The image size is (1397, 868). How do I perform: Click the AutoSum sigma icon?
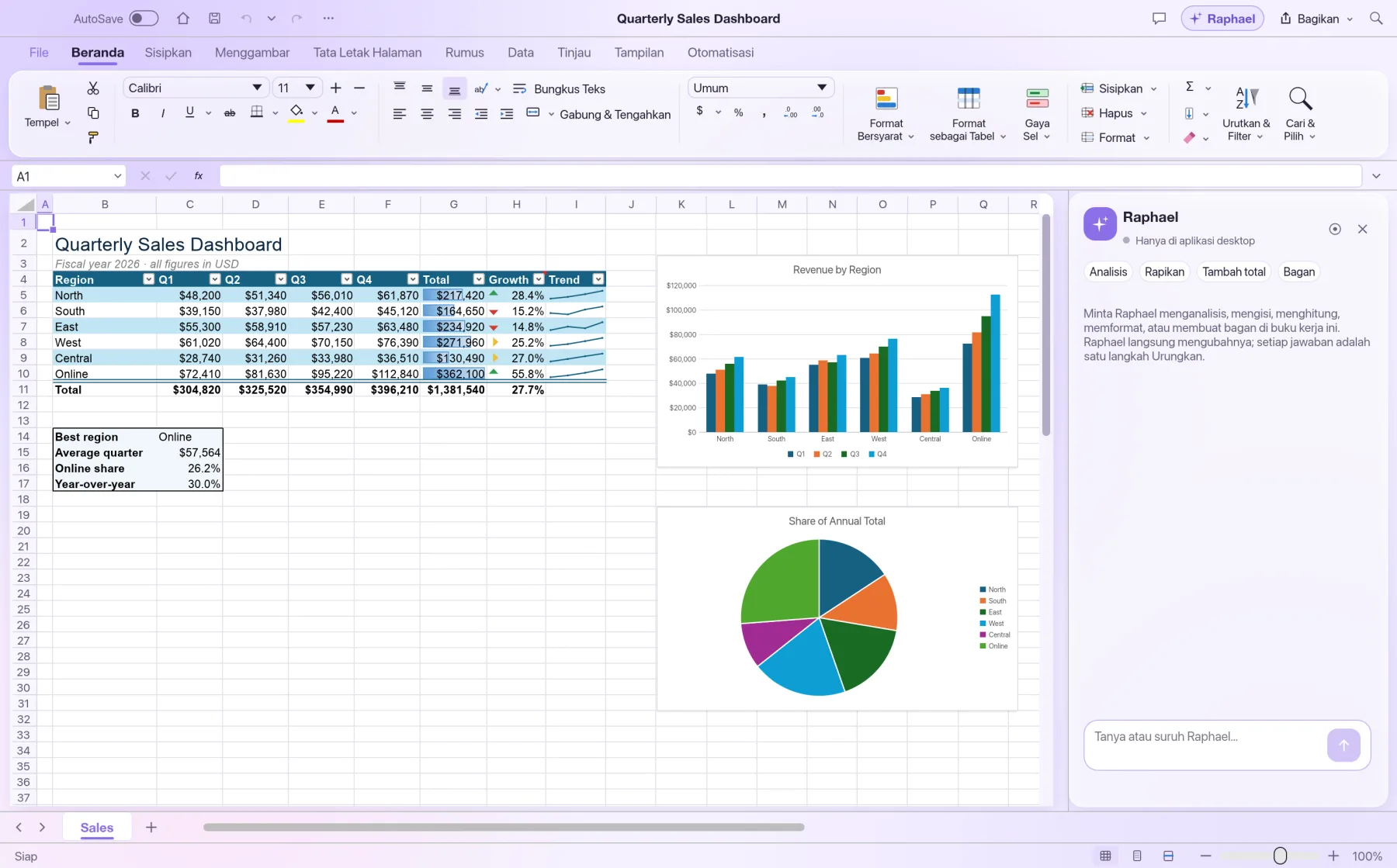(1190, 87)
